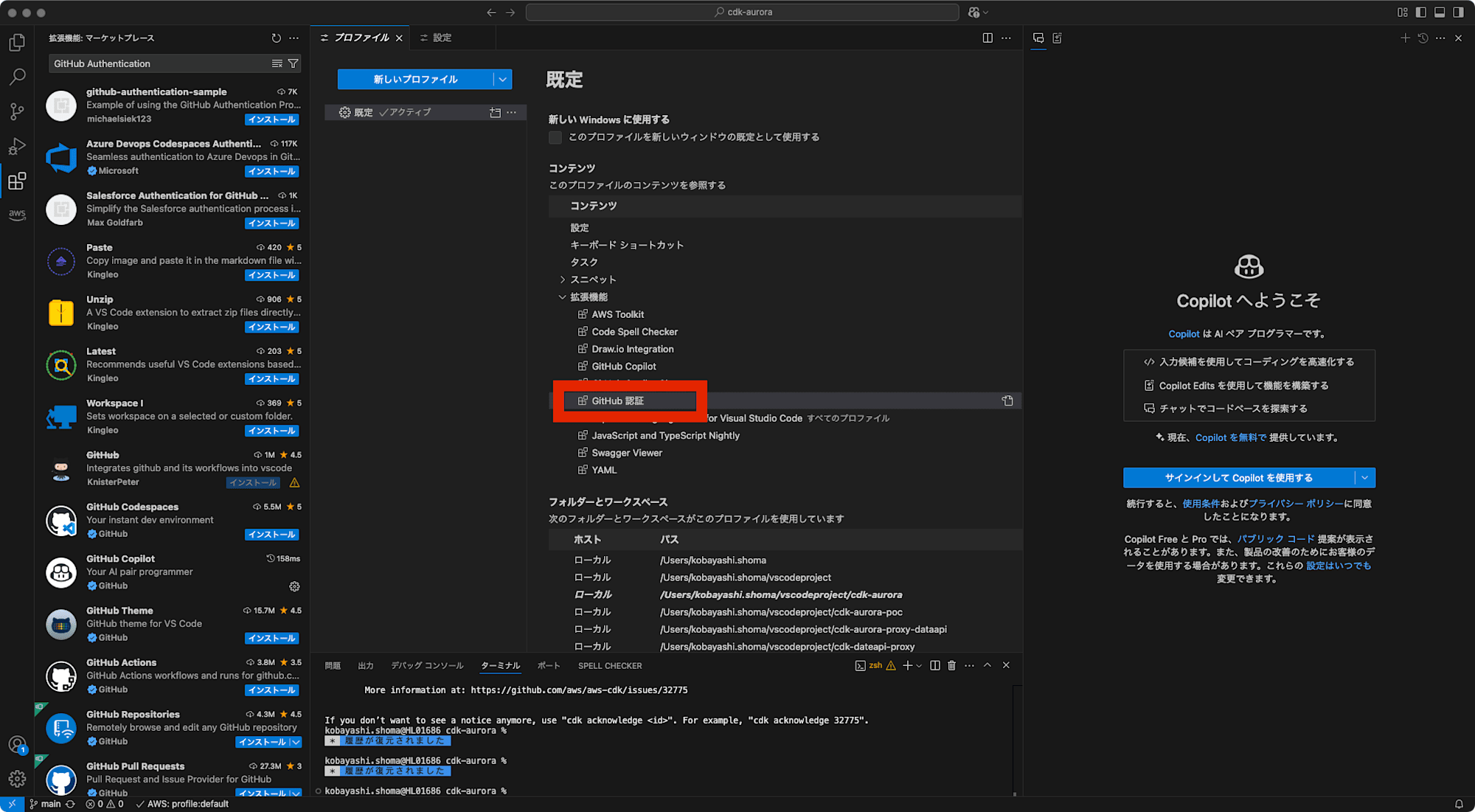Toggle the secondary sidebar layout icon
The height and width of the screenshot is (812, 1475).
point(1458,13)
